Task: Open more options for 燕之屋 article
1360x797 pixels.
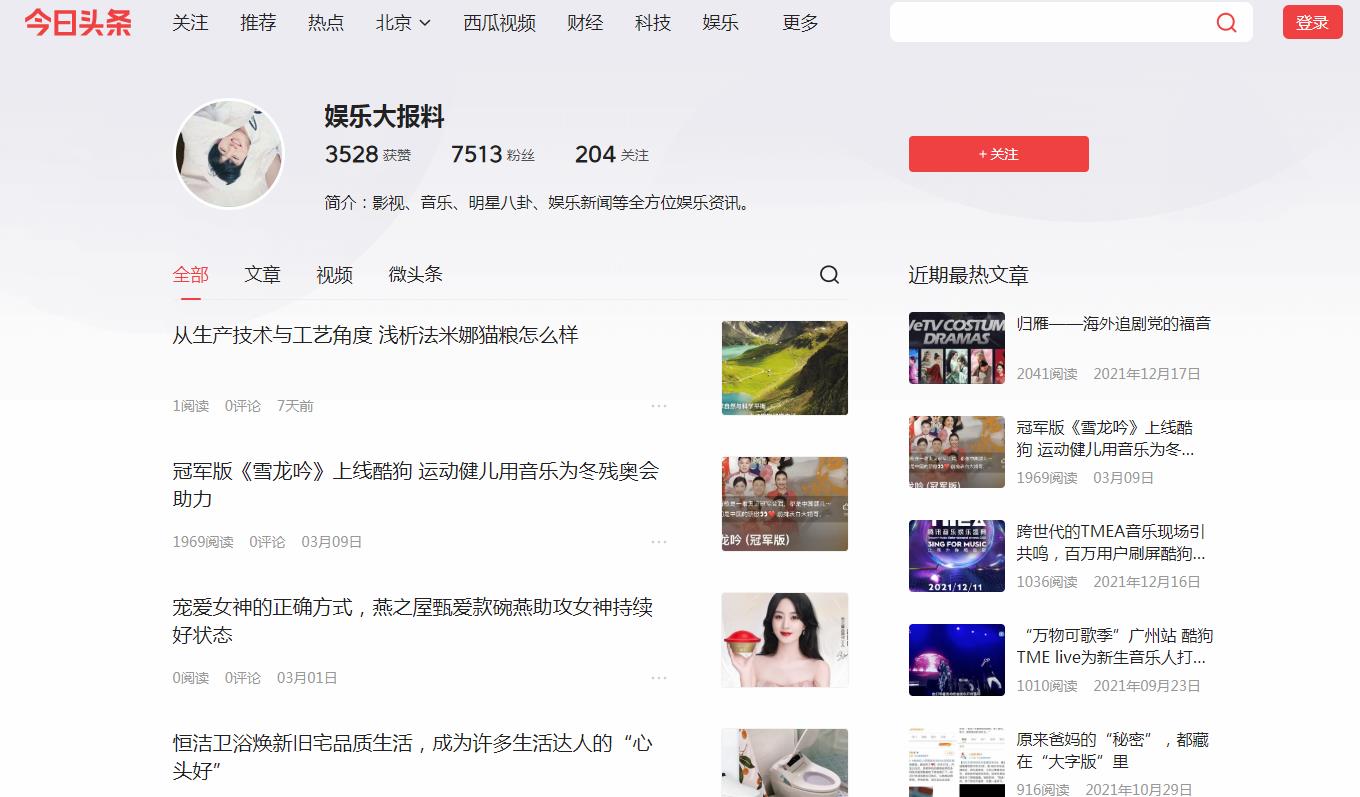Action: (x=658, y=678)
